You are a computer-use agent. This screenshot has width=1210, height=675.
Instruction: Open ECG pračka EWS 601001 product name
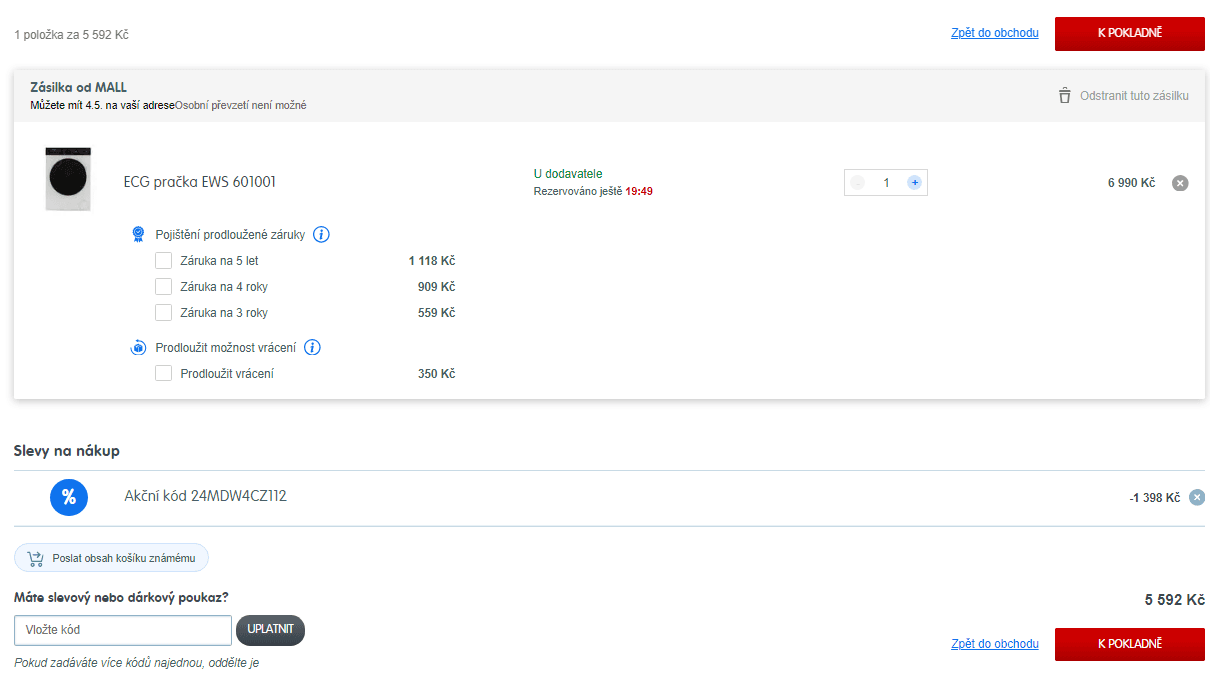click(200, 182)
